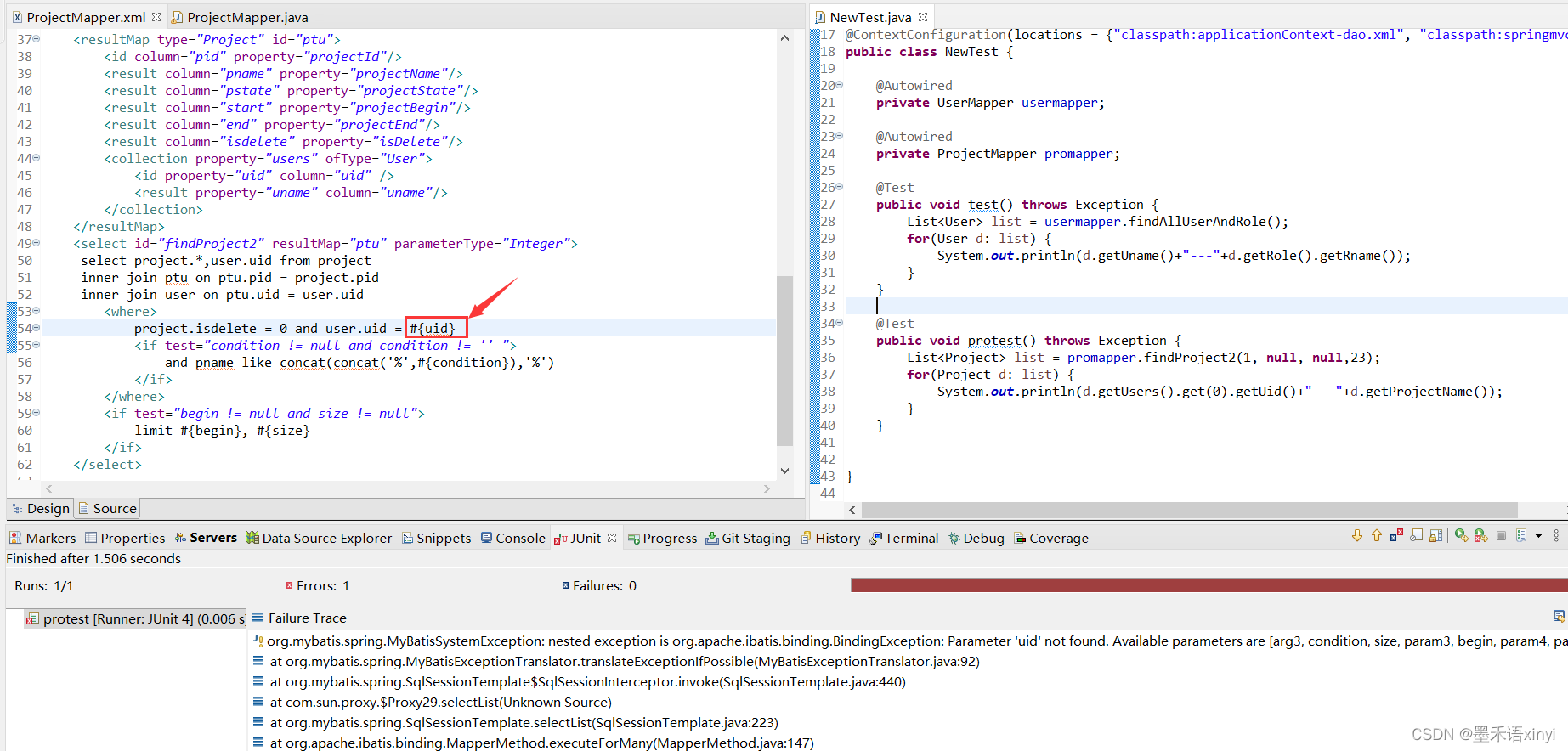
Task: Click the XML editor vertical scrollbar thumb
Action: pyautogui.click(x=784, y=360)
